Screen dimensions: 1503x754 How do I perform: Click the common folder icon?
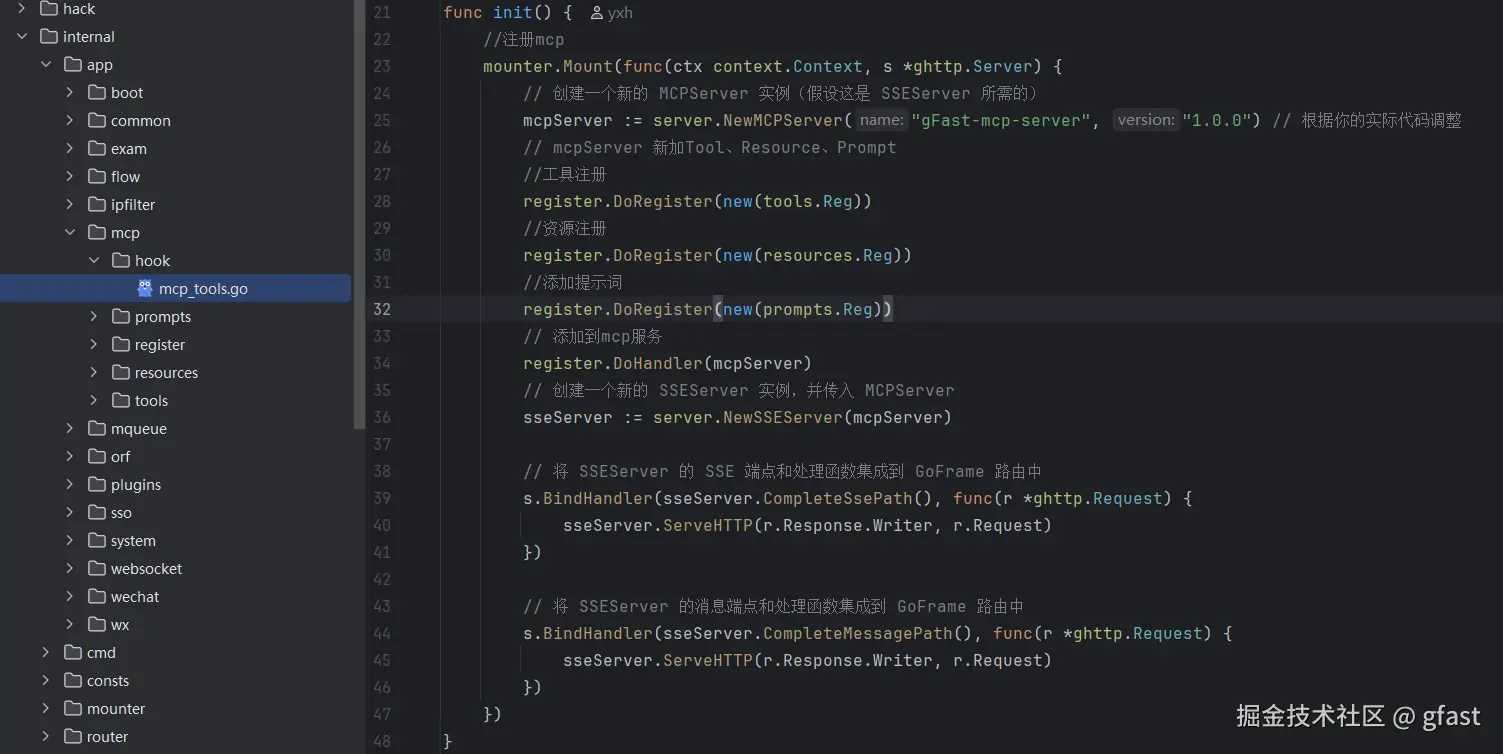pyautogui.click(x=97, y=121)
